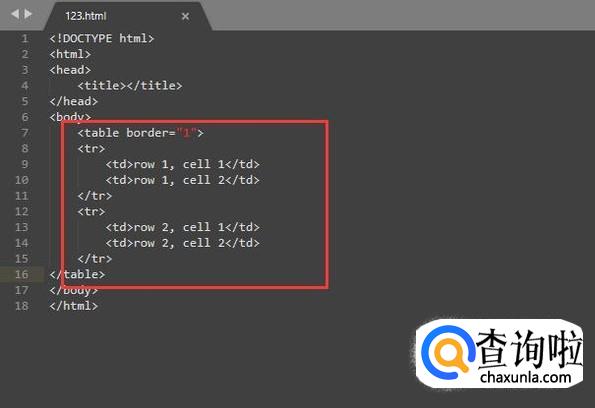Click line number 18 in the gutter
Screen dimensions: 595x408
[x=22, y=306]
